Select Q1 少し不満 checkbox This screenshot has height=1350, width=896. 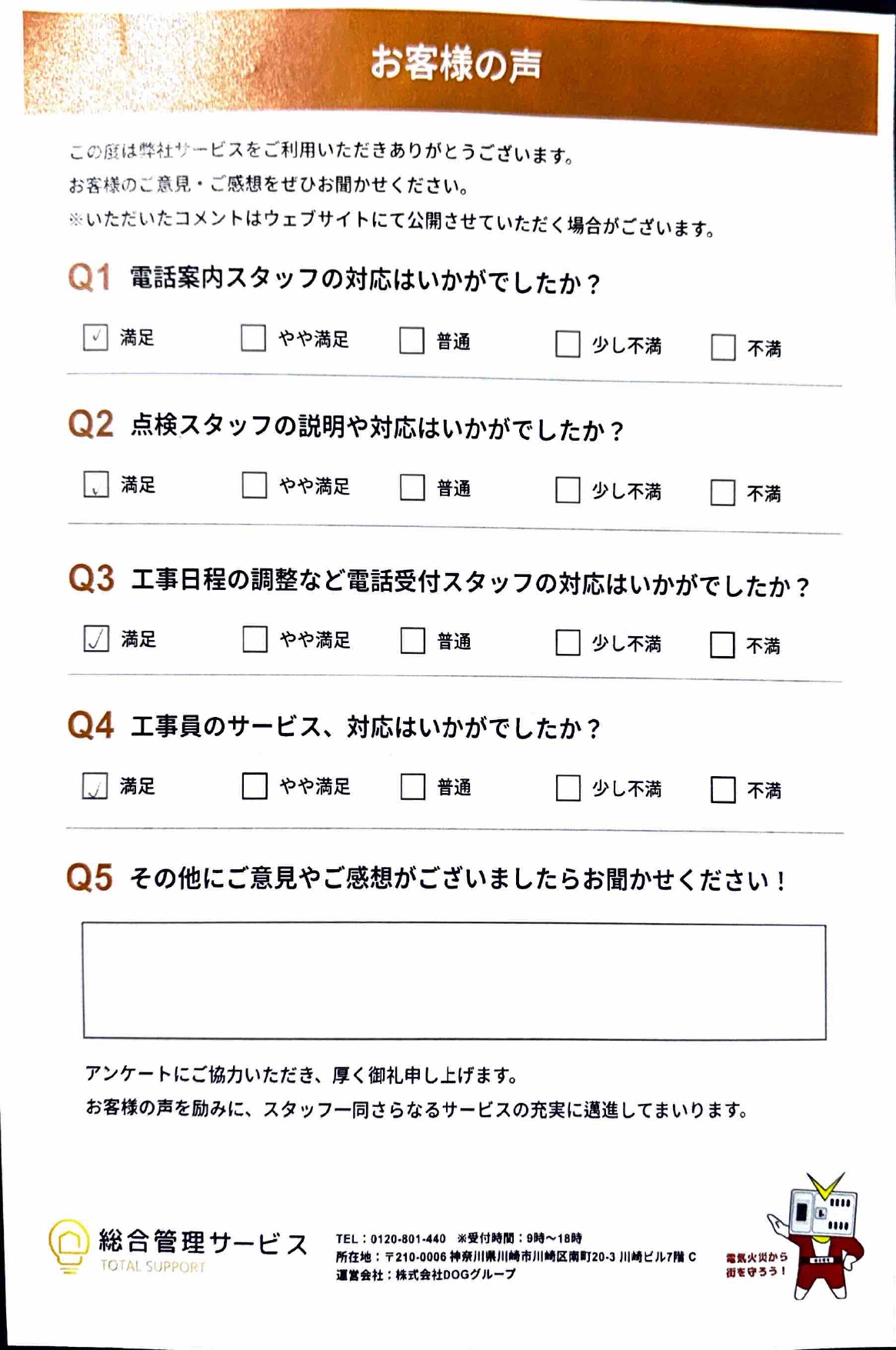coord(568,345)
